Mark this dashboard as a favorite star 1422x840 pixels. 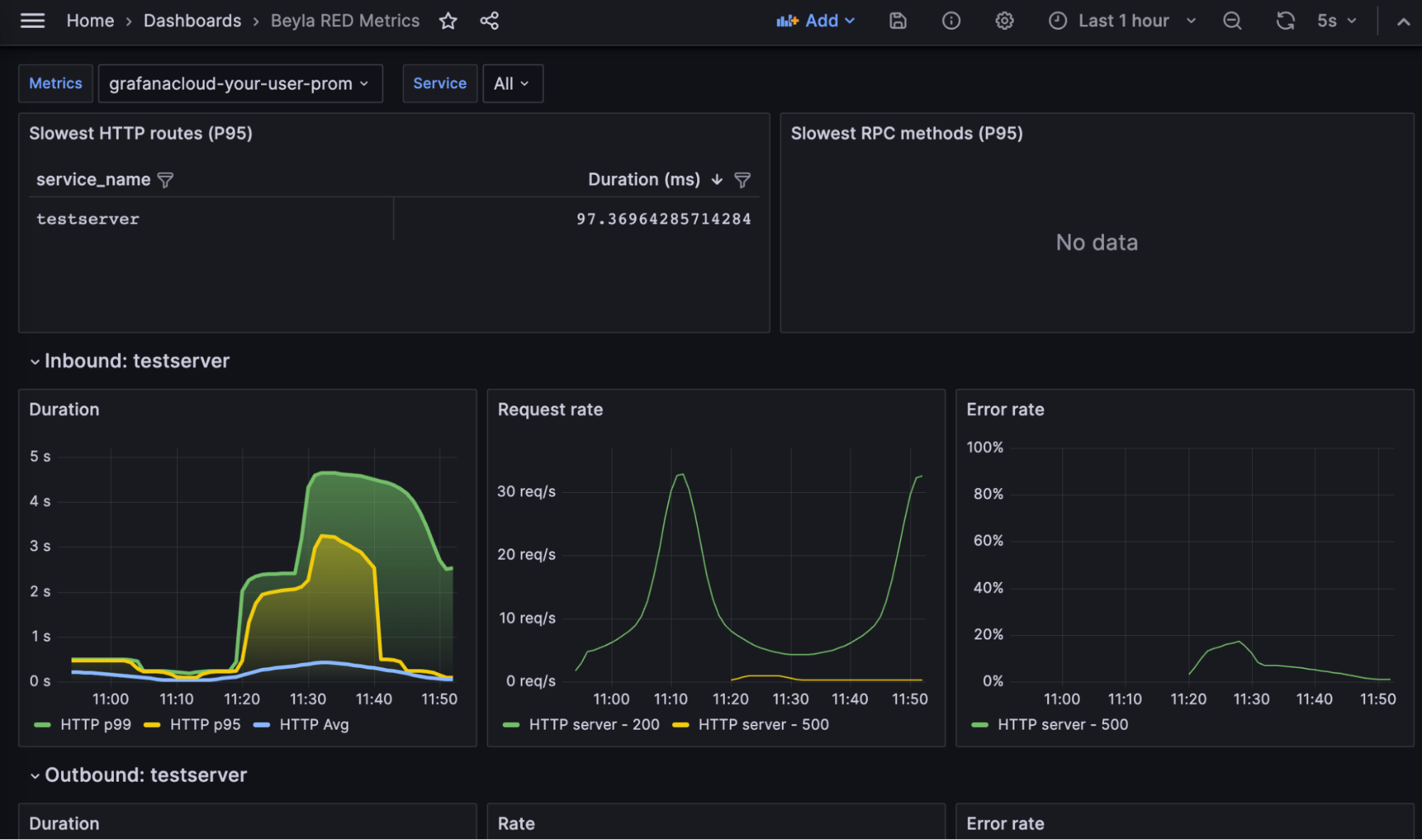[x=448, y=21]
